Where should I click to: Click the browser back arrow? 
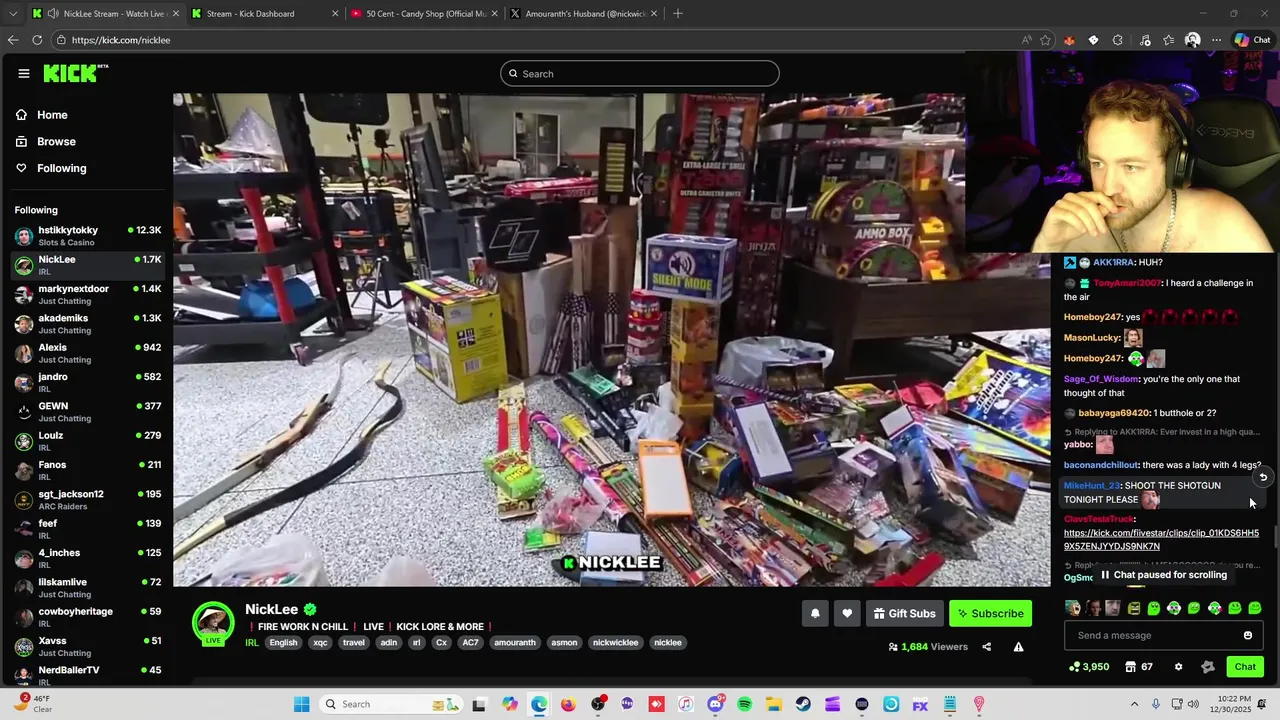coord(12,40)
